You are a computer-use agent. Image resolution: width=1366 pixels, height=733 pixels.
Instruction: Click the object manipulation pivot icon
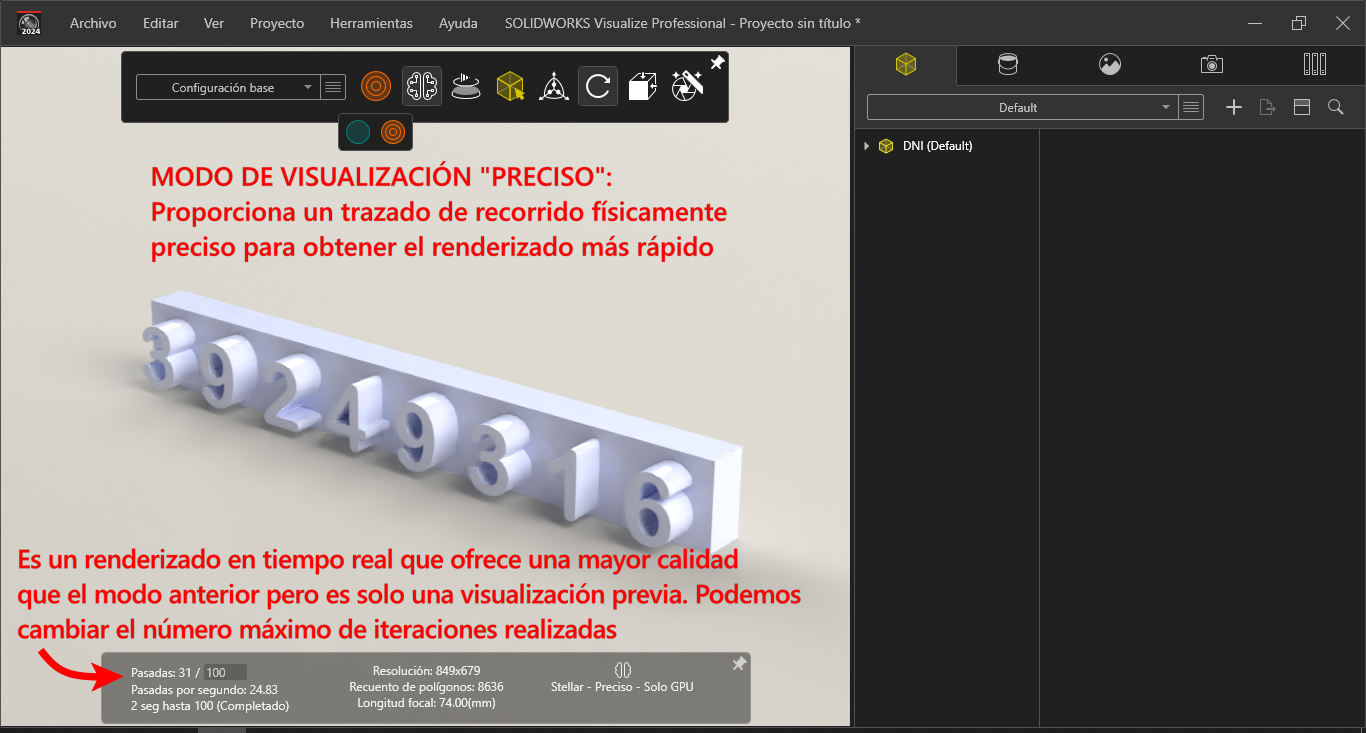coord(554,87)
